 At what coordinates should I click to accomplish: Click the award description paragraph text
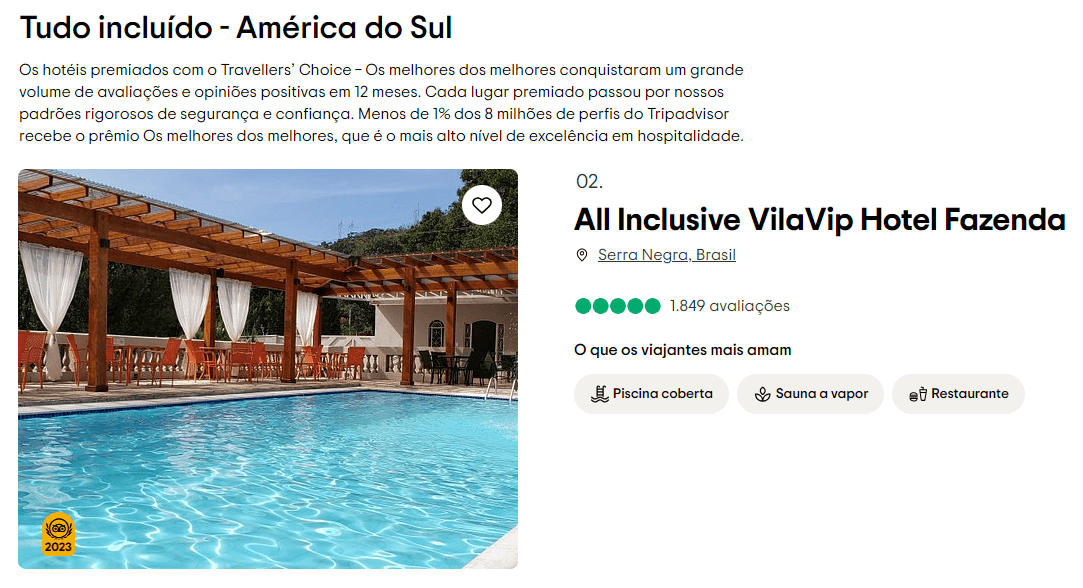point(380,103)
